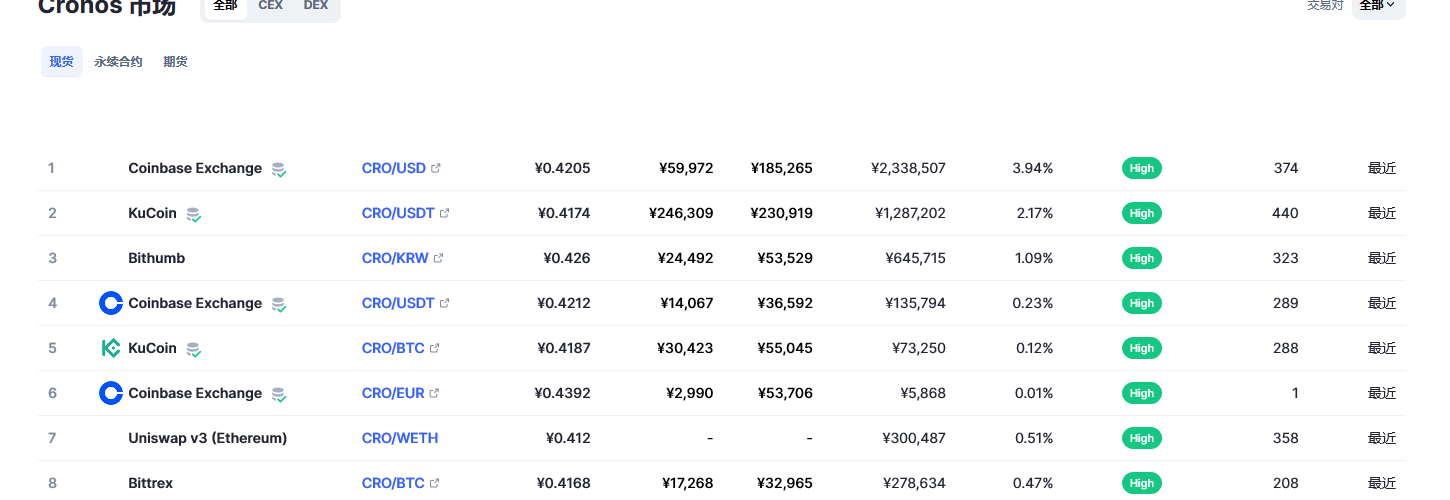Open the Bithumb exchange link
Screen dimensions: 1450x500
pyautogui.click(x=157, y=258)
